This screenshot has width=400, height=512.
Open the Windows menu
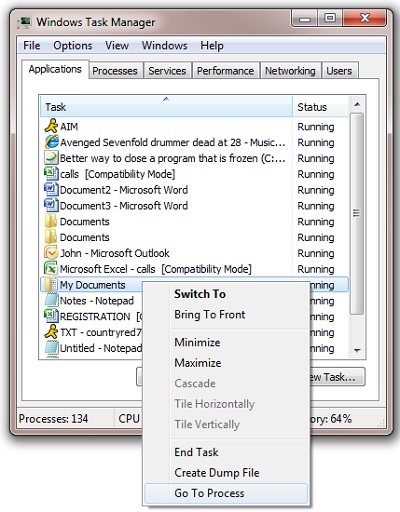coord(165,46)
